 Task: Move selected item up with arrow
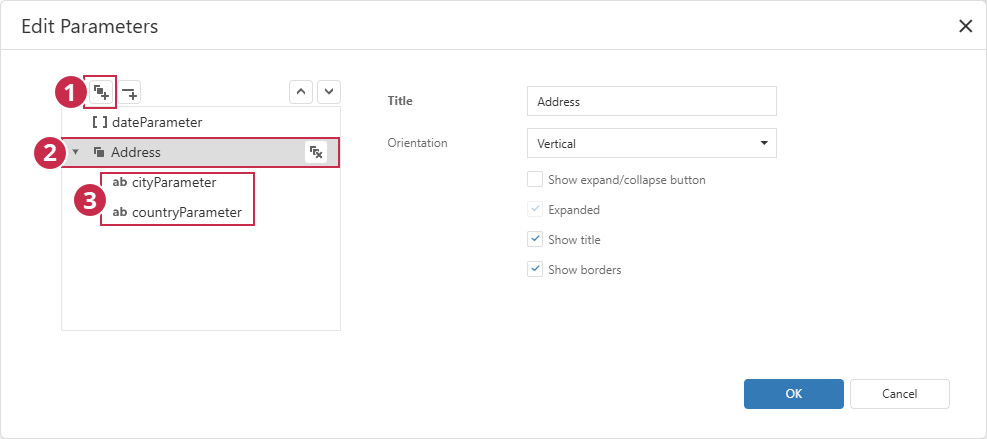click(x=301, y=92)
